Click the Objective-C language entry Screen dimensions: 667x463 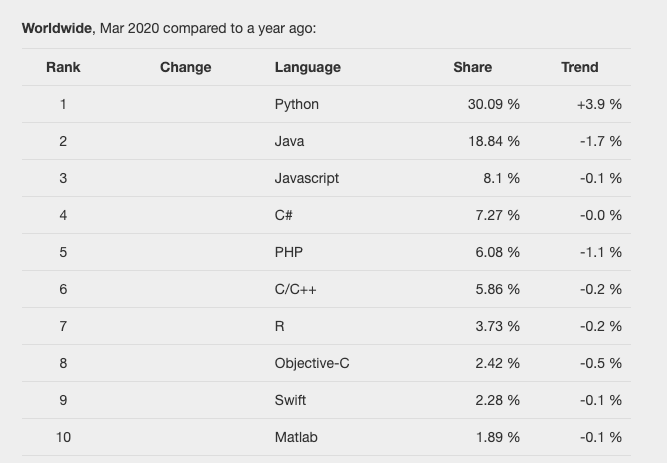tap(311, 363)
